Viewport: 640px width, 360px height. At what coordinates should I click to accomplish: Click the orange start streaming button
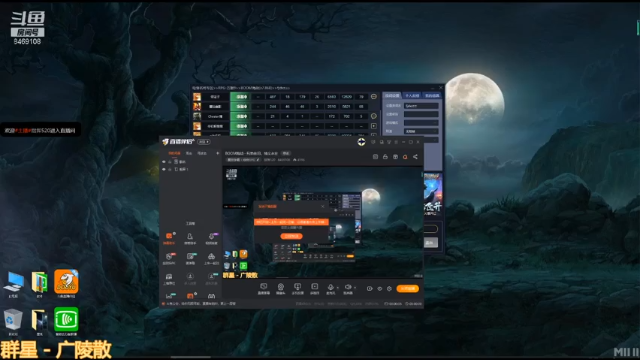408,289
